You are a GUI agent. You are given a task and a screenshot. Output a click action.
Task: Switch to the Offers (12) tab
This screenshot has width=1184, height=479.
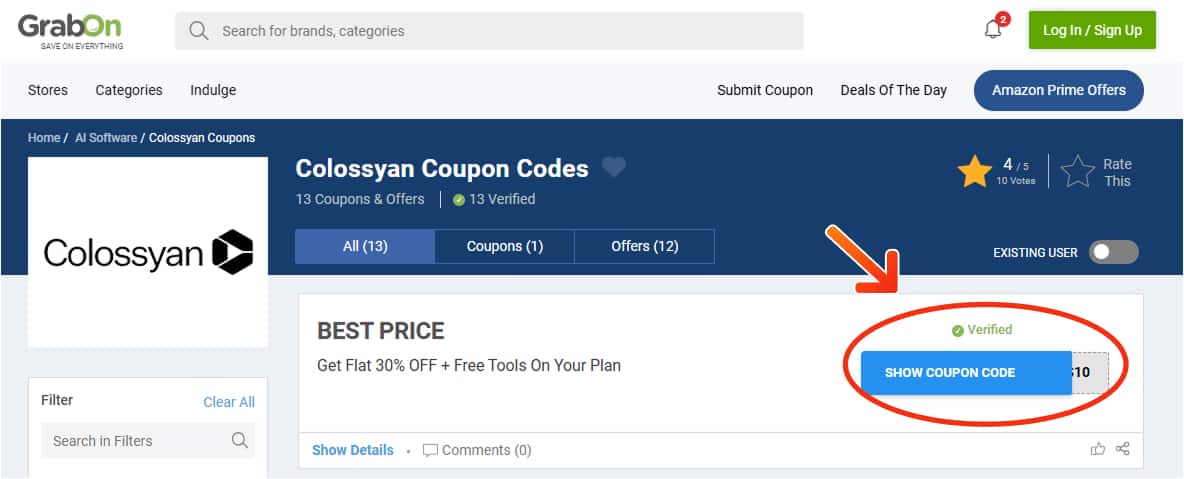[x=645, y=246]
